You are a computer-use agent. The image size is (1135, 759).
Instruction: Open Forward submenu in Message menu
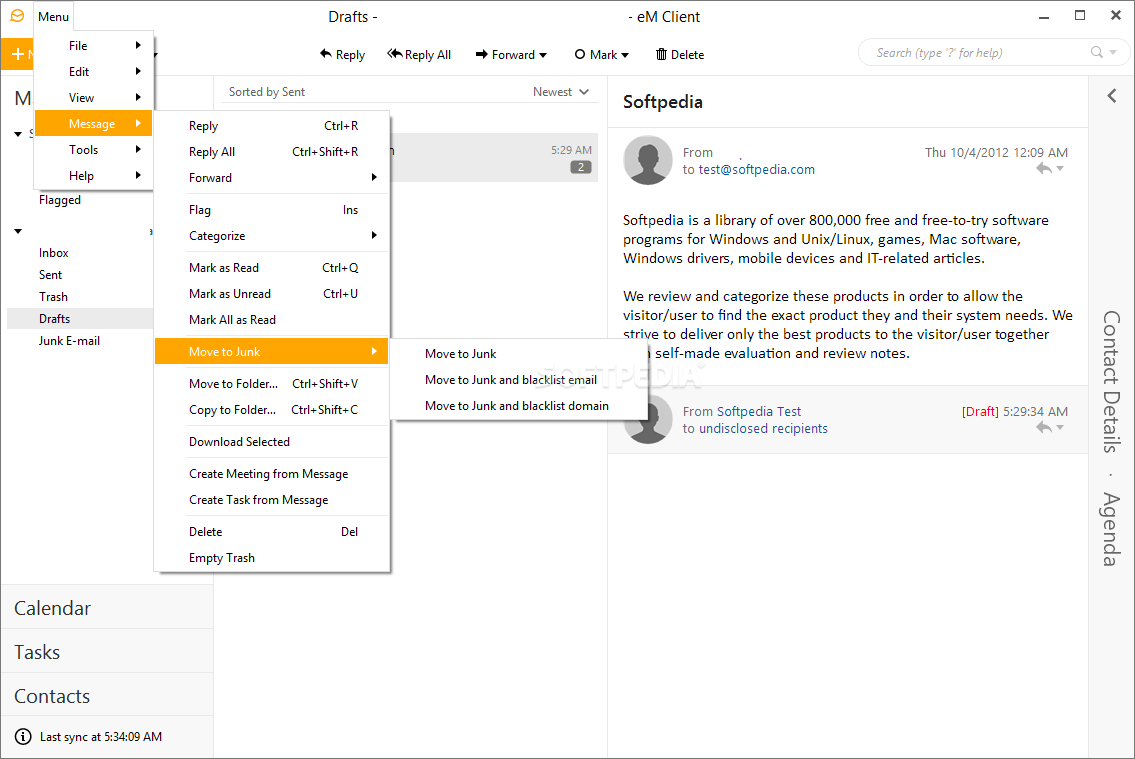(272, 178)
